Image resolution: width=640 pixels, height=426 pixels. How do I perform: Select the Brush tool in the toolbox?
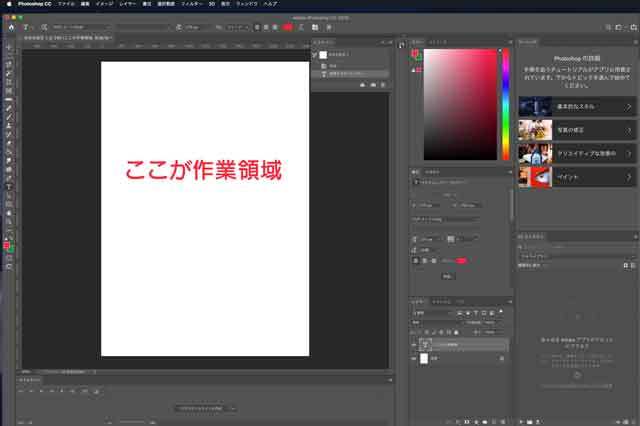9,117
